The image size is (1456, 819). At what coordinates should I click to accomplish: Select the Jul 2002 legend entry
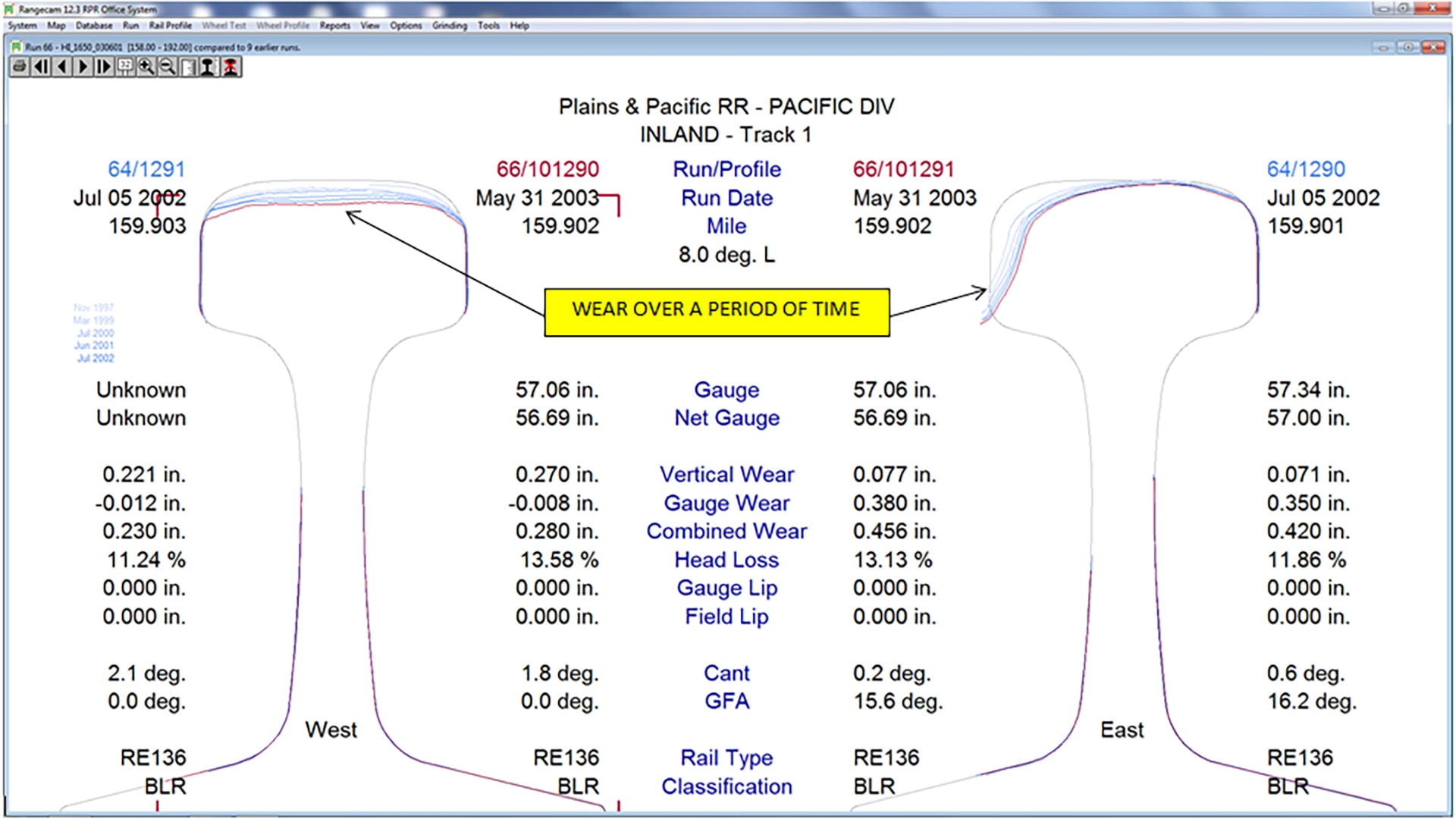coord(96,359)
